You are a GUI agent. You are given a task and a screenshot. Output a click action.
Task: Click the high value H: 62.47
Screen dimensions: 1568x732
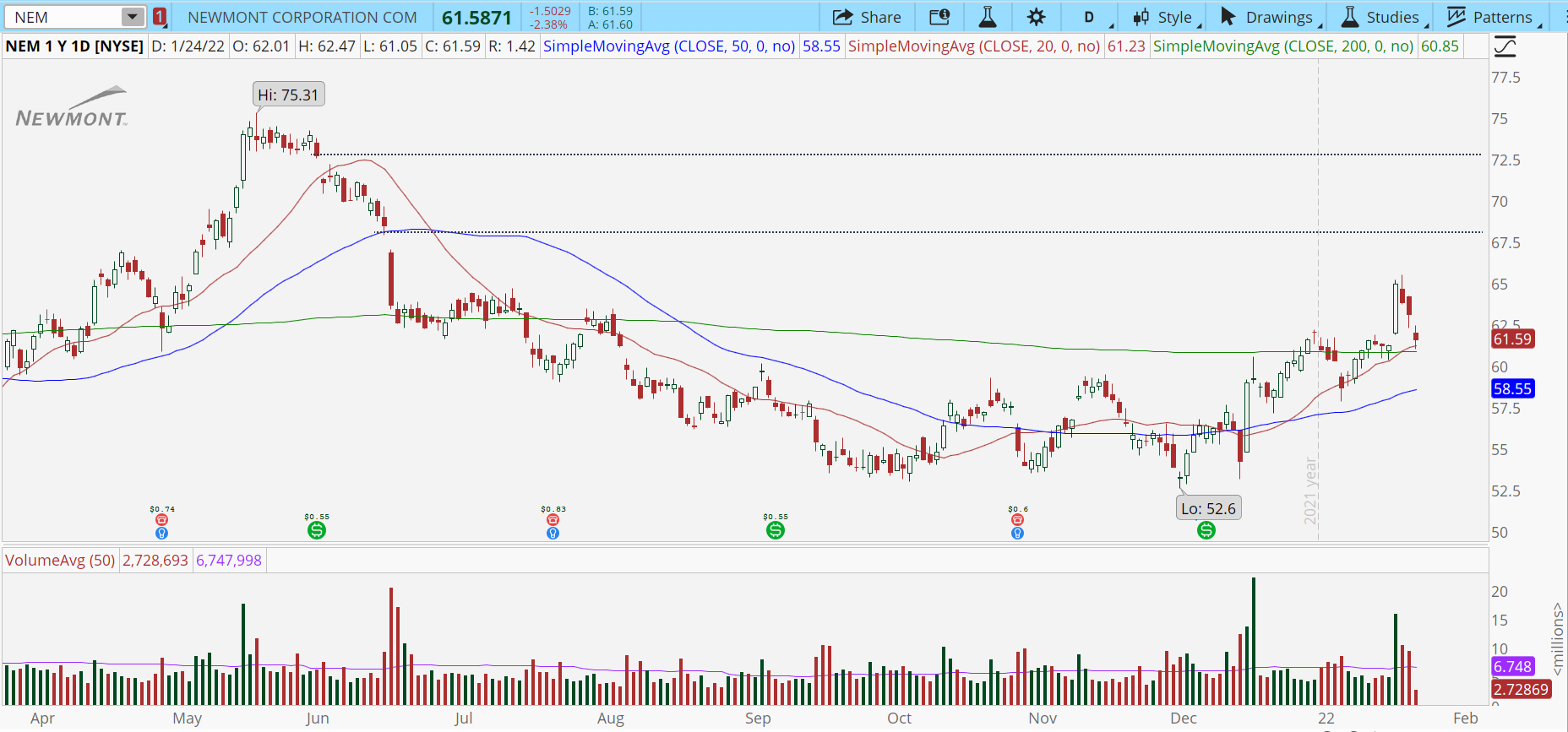coord(327,46)
